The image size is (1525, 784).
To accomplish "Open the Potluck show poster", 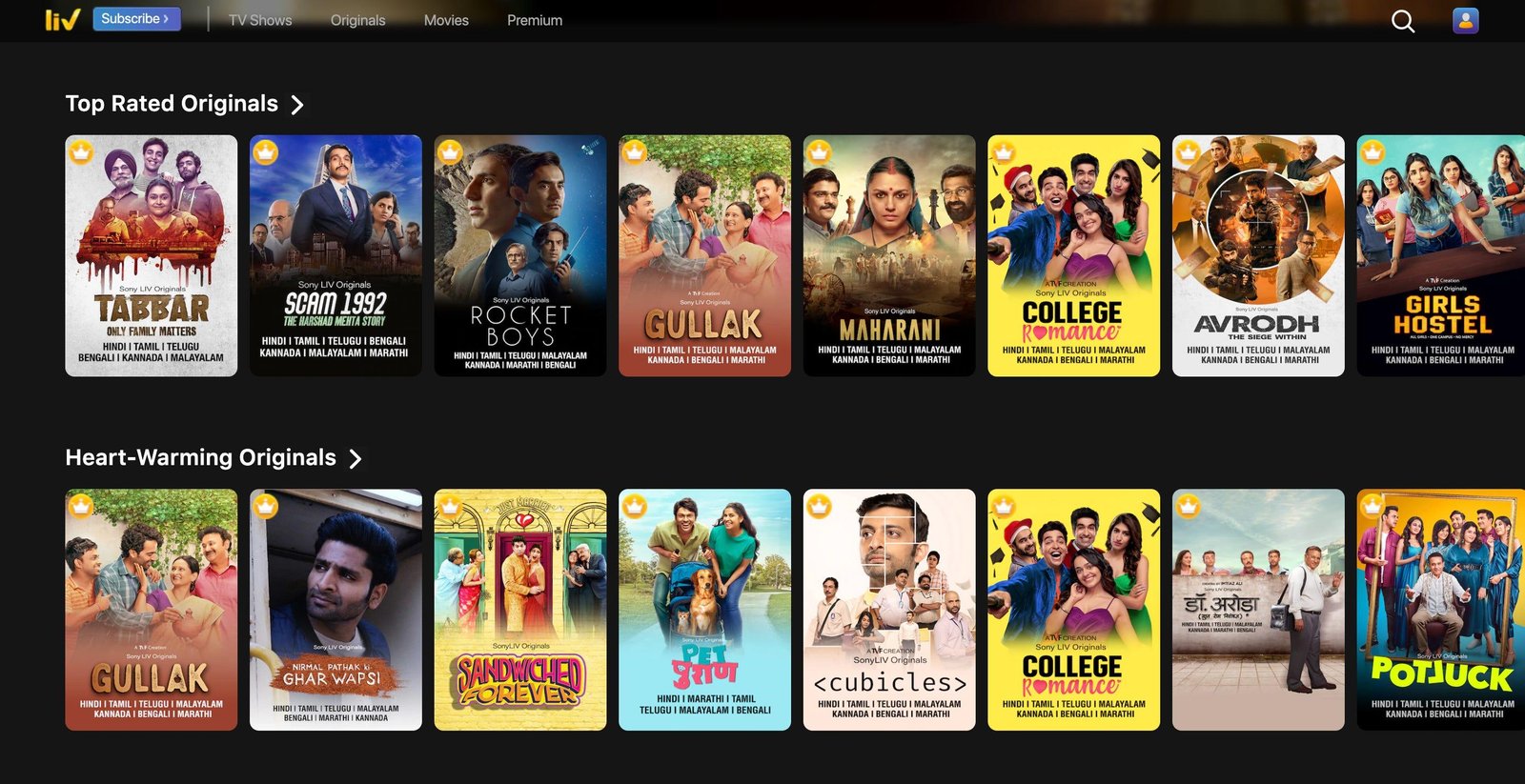I will click(1441, 610).
